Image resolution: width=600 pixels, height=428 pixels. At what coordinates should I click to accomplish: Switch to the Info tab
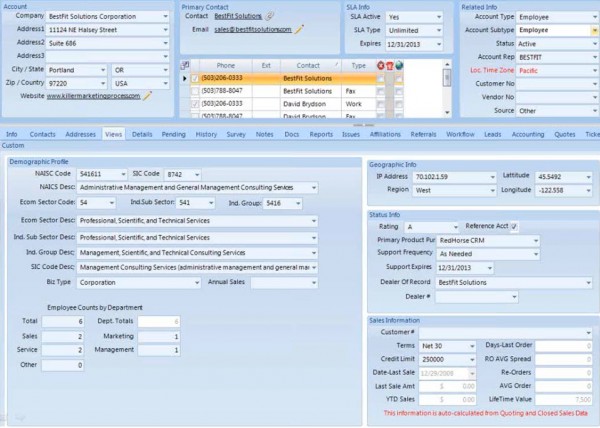point(11,134)
